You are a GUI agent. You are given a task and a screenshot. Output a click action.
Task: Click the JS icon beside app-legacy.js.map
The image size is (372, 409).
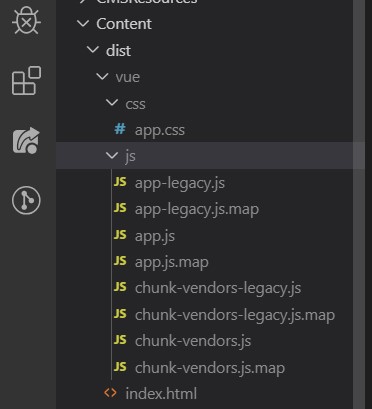coord(120,208)
